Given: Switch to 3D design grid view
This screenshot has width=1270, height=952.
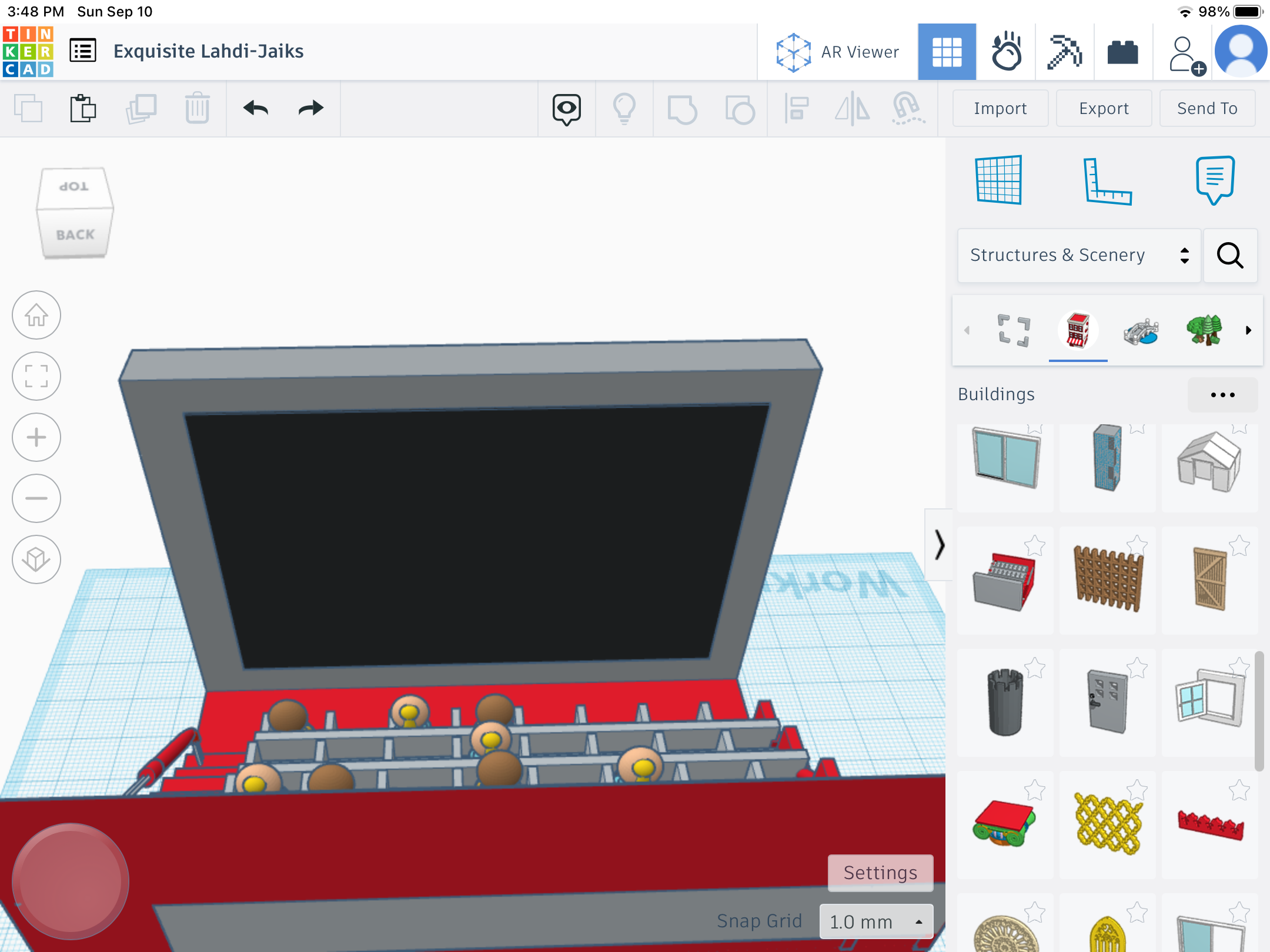Looking at the screenshot, I should [947, 52].
